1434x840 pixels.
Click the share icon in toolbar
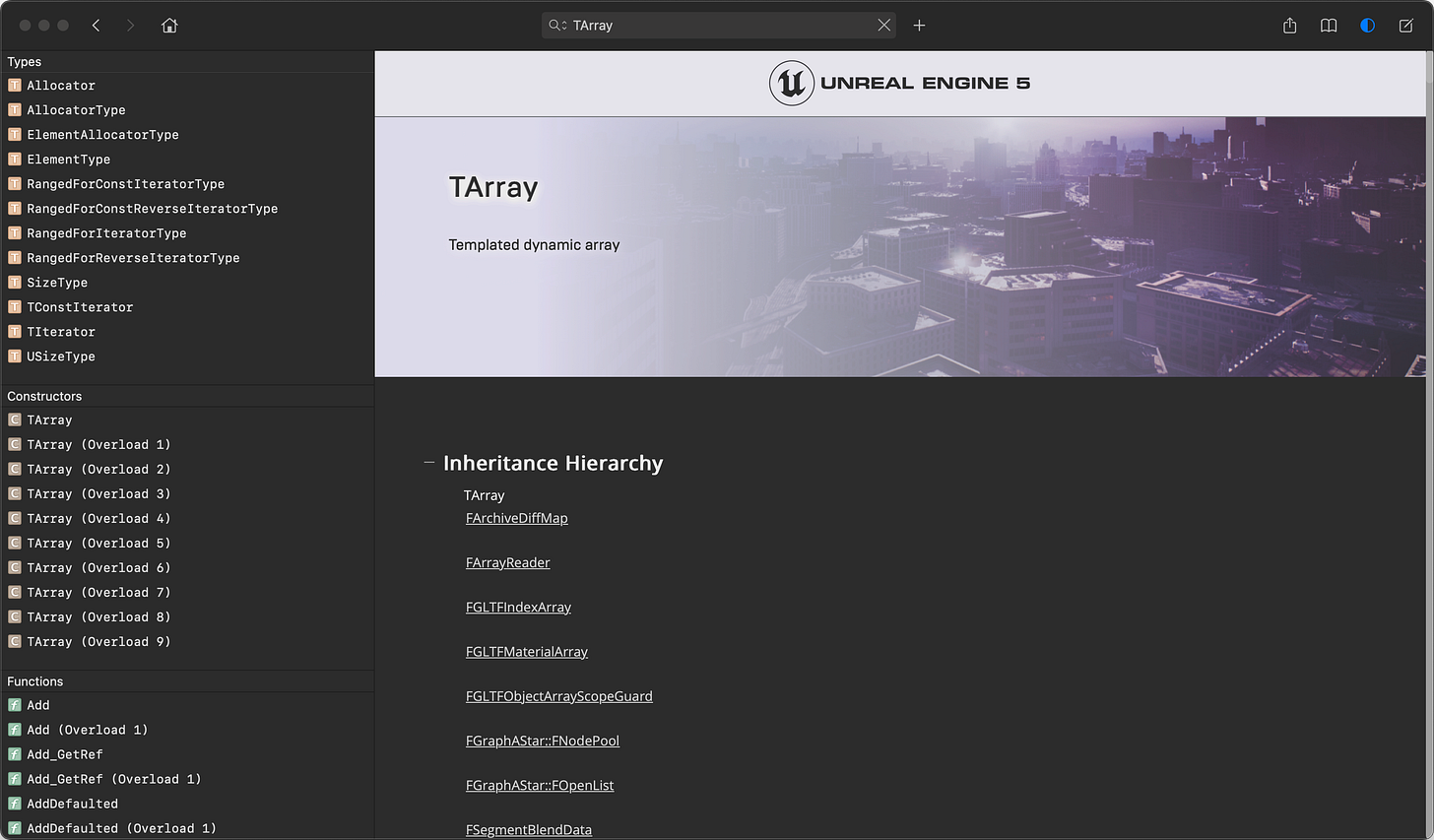click(1290, 26)
